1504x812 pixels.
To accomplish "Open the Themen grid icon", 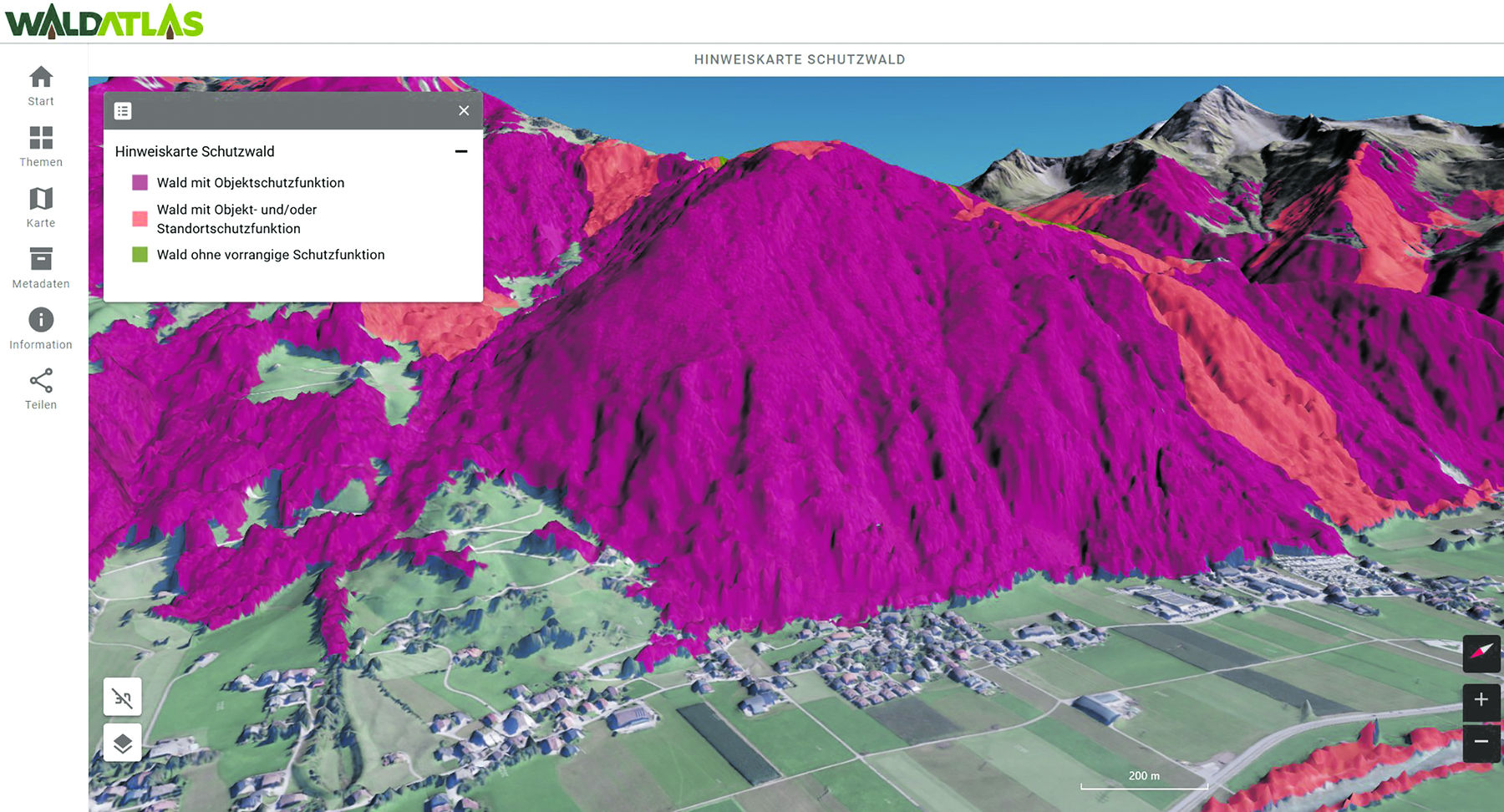I will [x=41, y=138].
